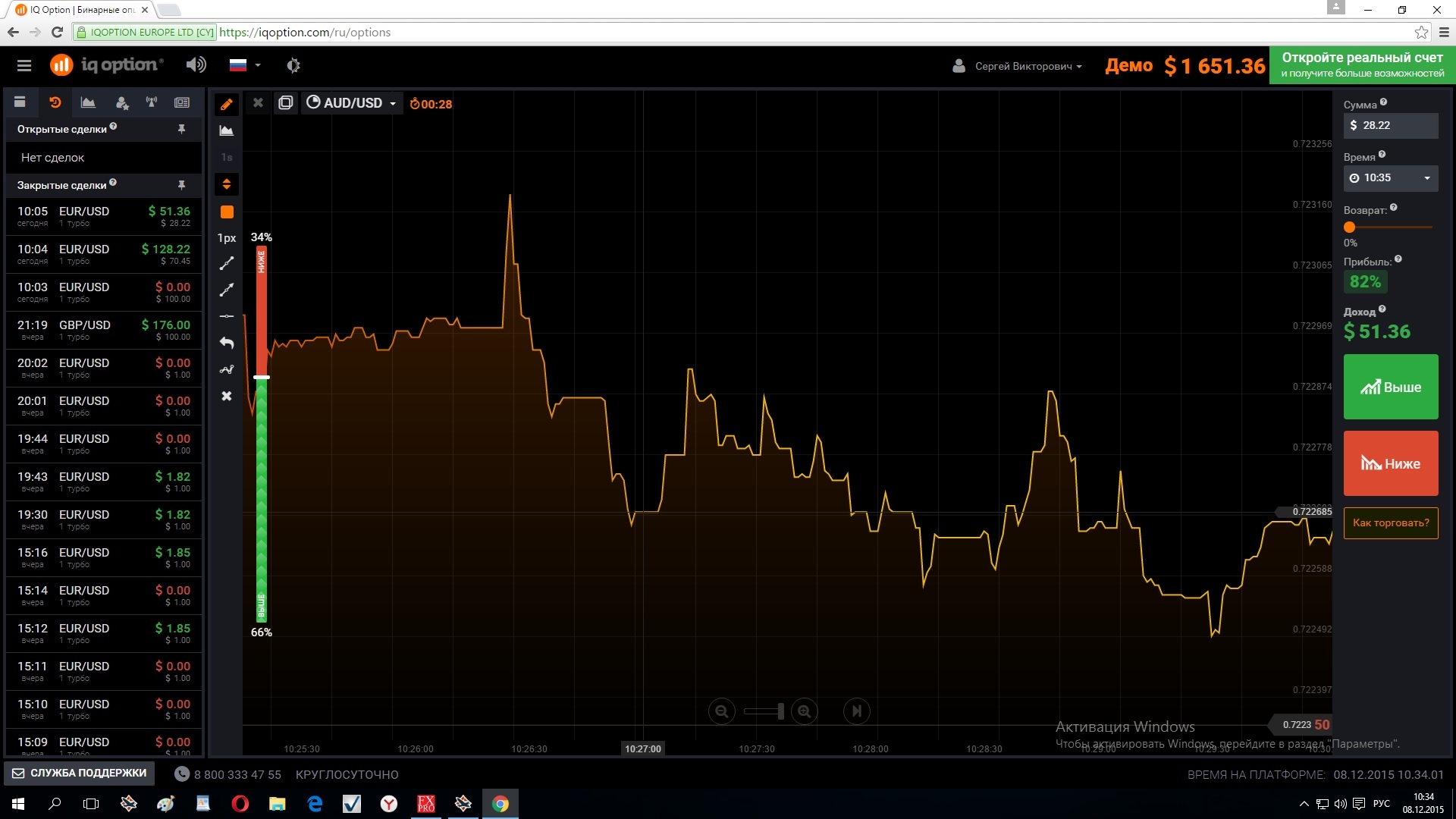1456x819 pixels.
Task: Move the Возврат slider handle
Action: (1349, 227)
